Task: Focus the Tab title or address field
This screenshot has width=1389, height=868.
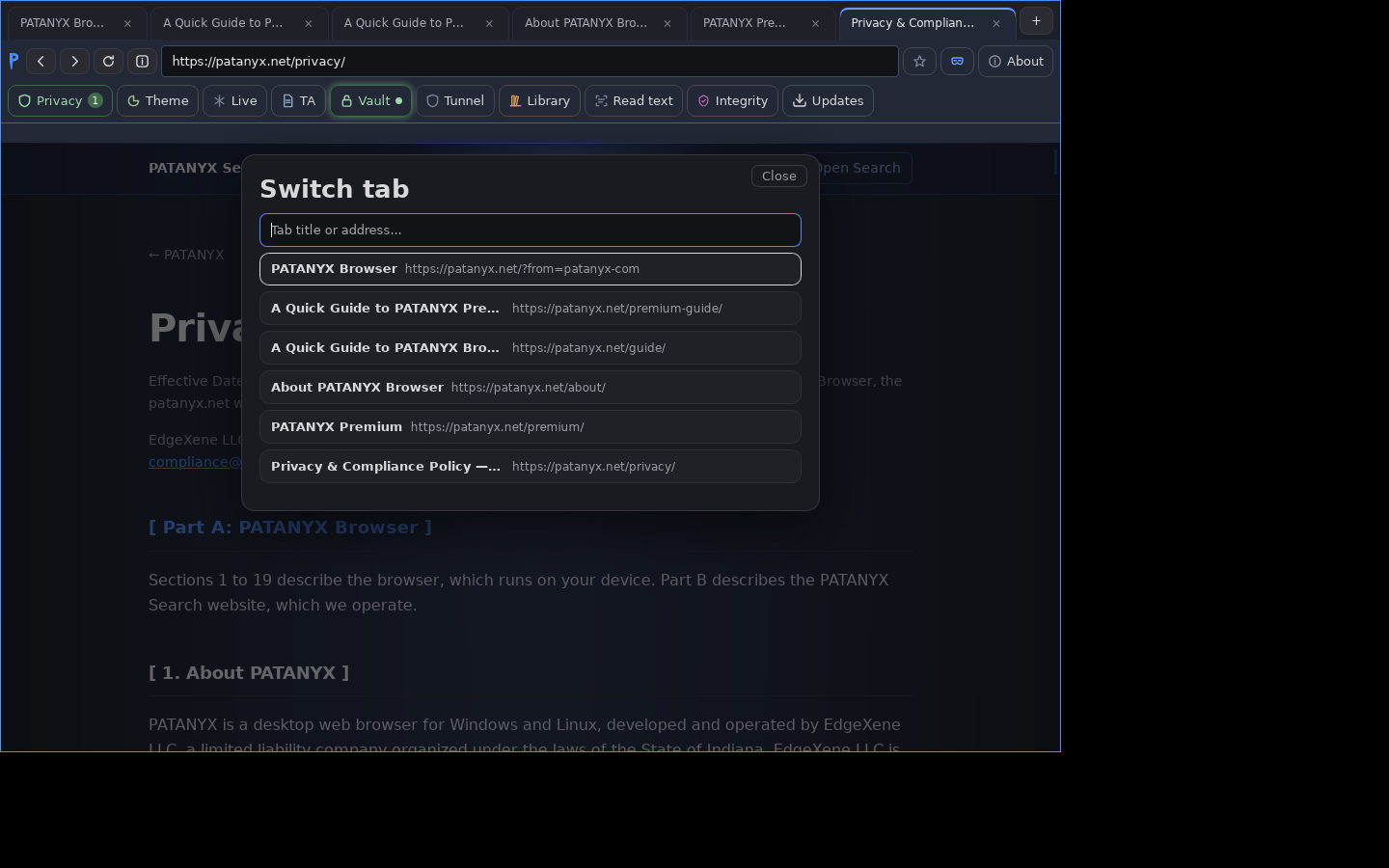Action: tap(531, 230)
